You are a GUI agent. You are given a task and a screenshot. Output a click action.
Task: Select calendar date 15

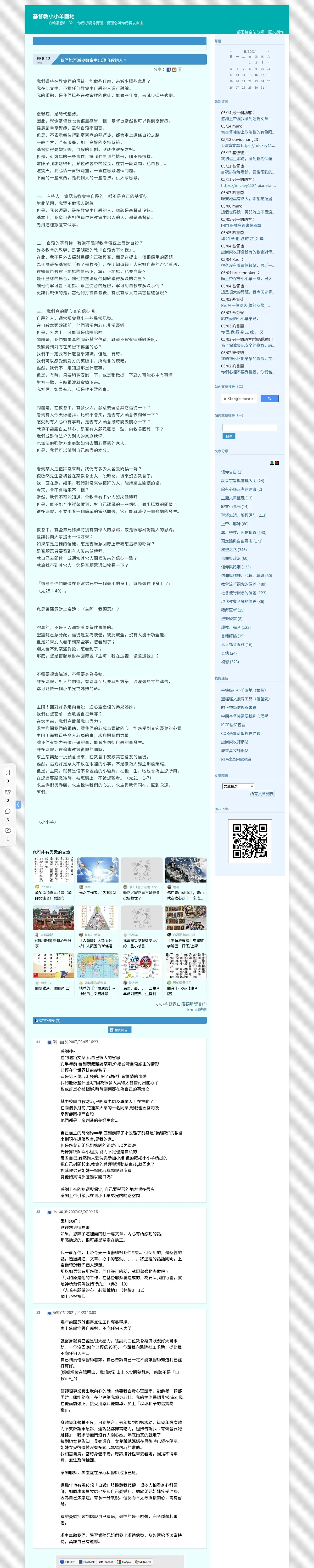point(250,75)
